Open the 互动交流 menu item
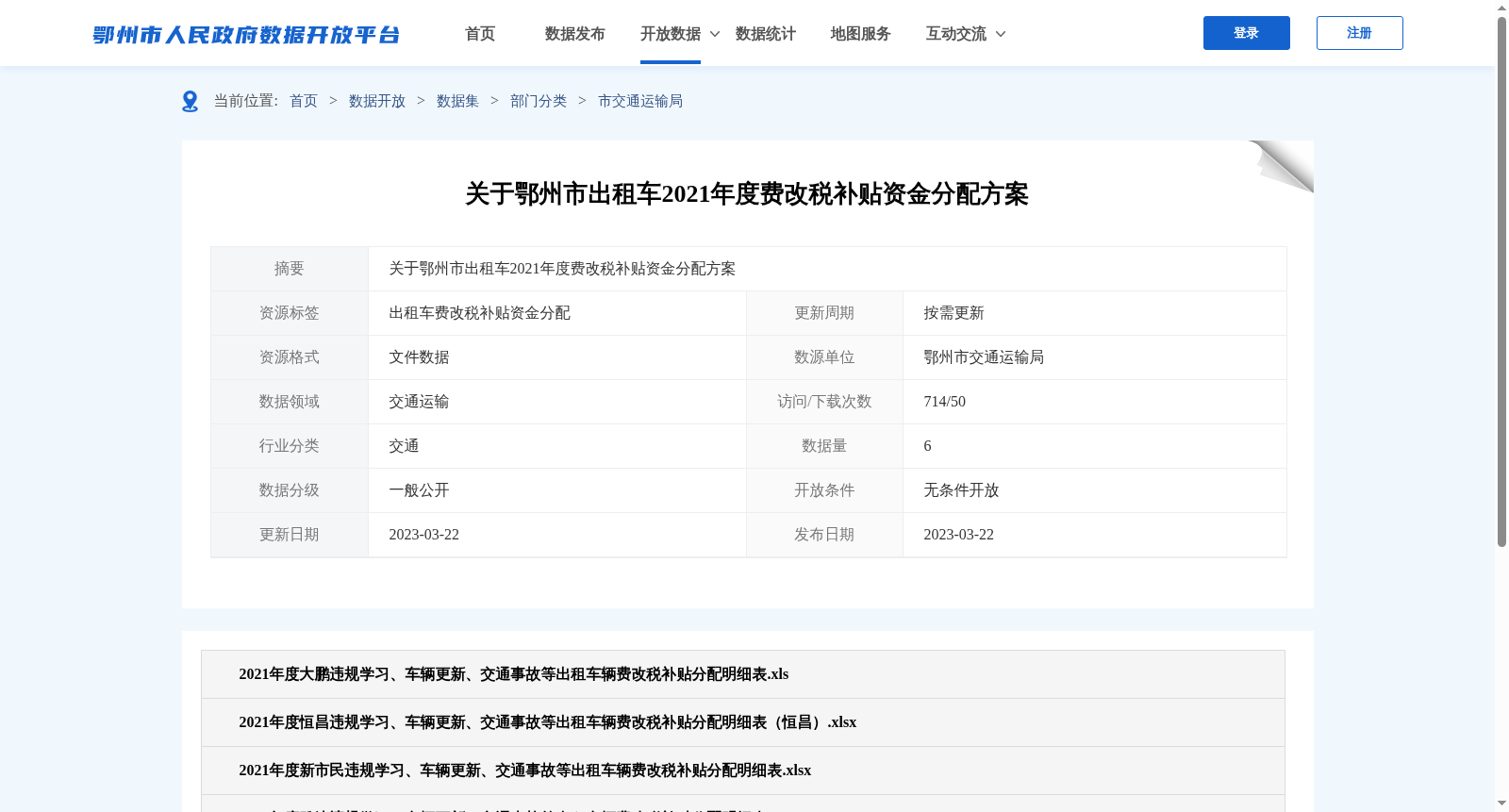 coord(955,34)
